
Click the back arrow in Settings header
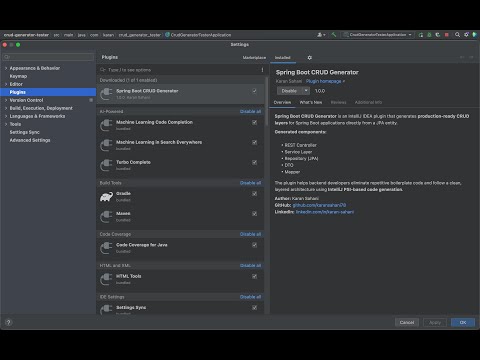click(462, 57)
